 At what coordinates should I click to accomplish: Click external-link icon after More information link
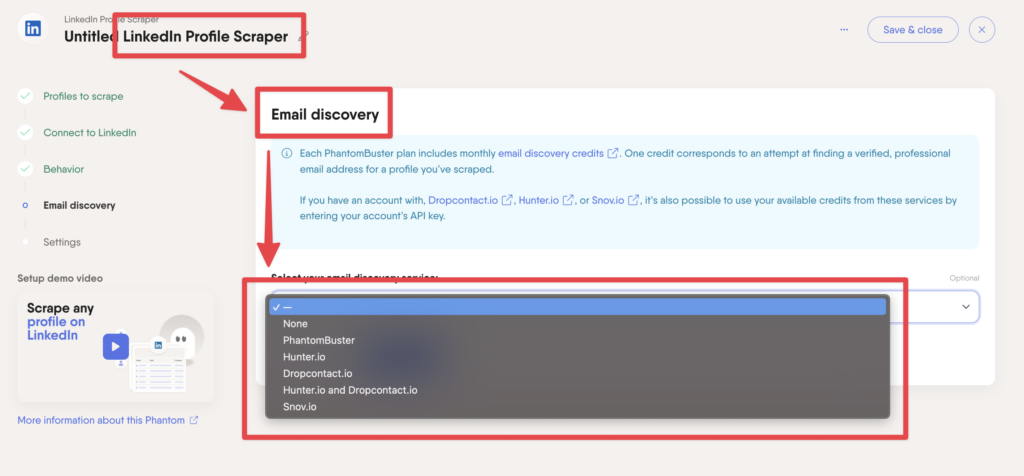[194, 420]
